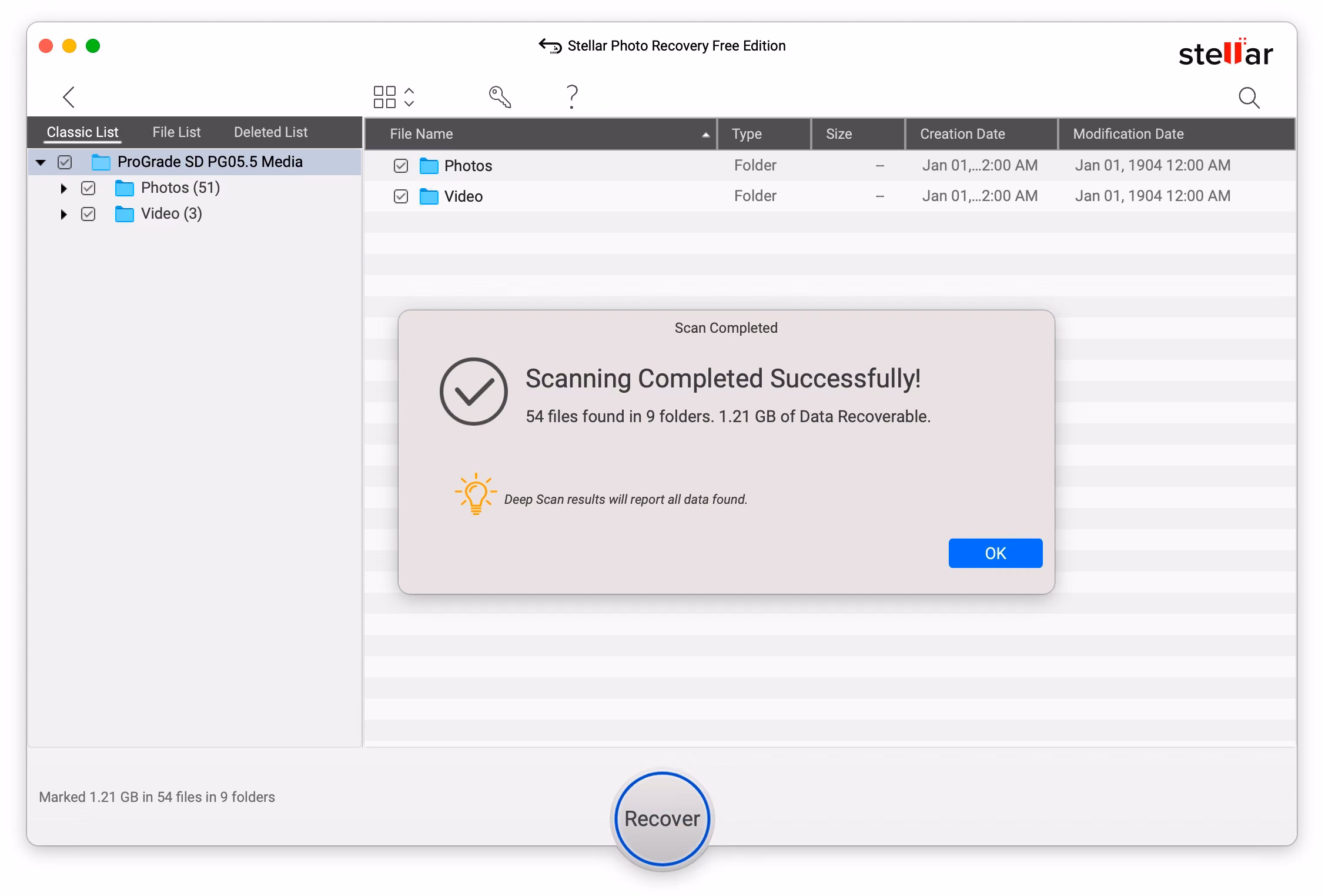Click the Stellar Photo Recovery Free Edition title

click(677, 46)
